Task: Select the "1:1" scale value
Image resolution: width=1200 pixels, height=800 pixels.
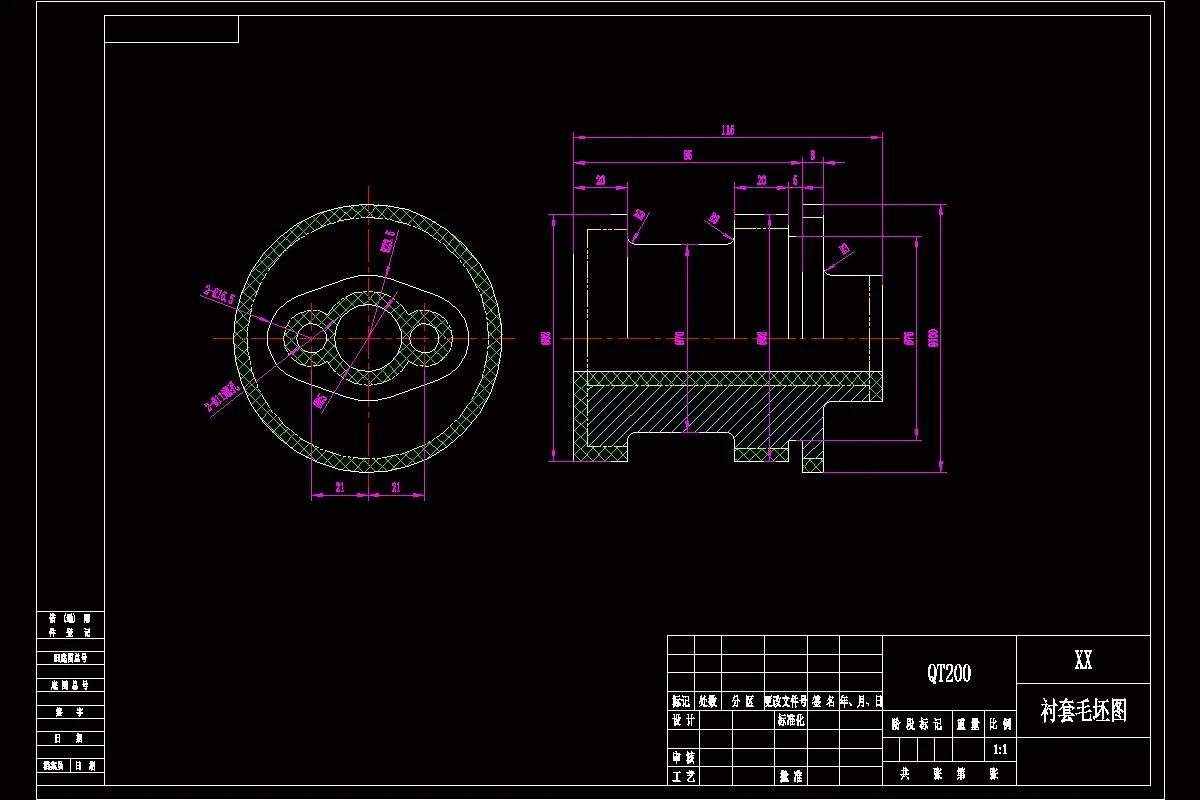Action: pos(999,749)
